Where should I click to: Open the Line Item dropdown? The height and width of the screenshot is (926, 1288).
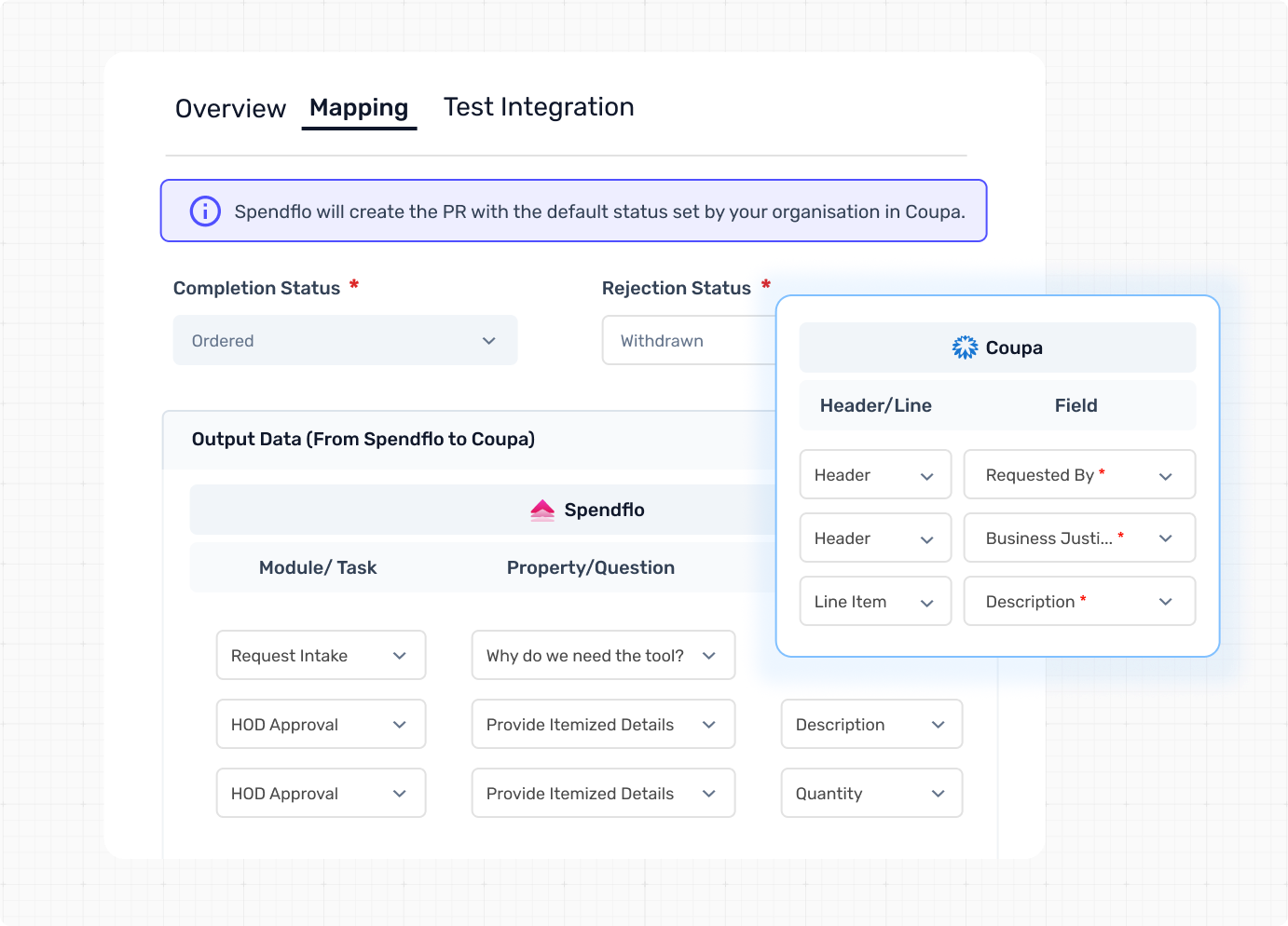(875, 601)
